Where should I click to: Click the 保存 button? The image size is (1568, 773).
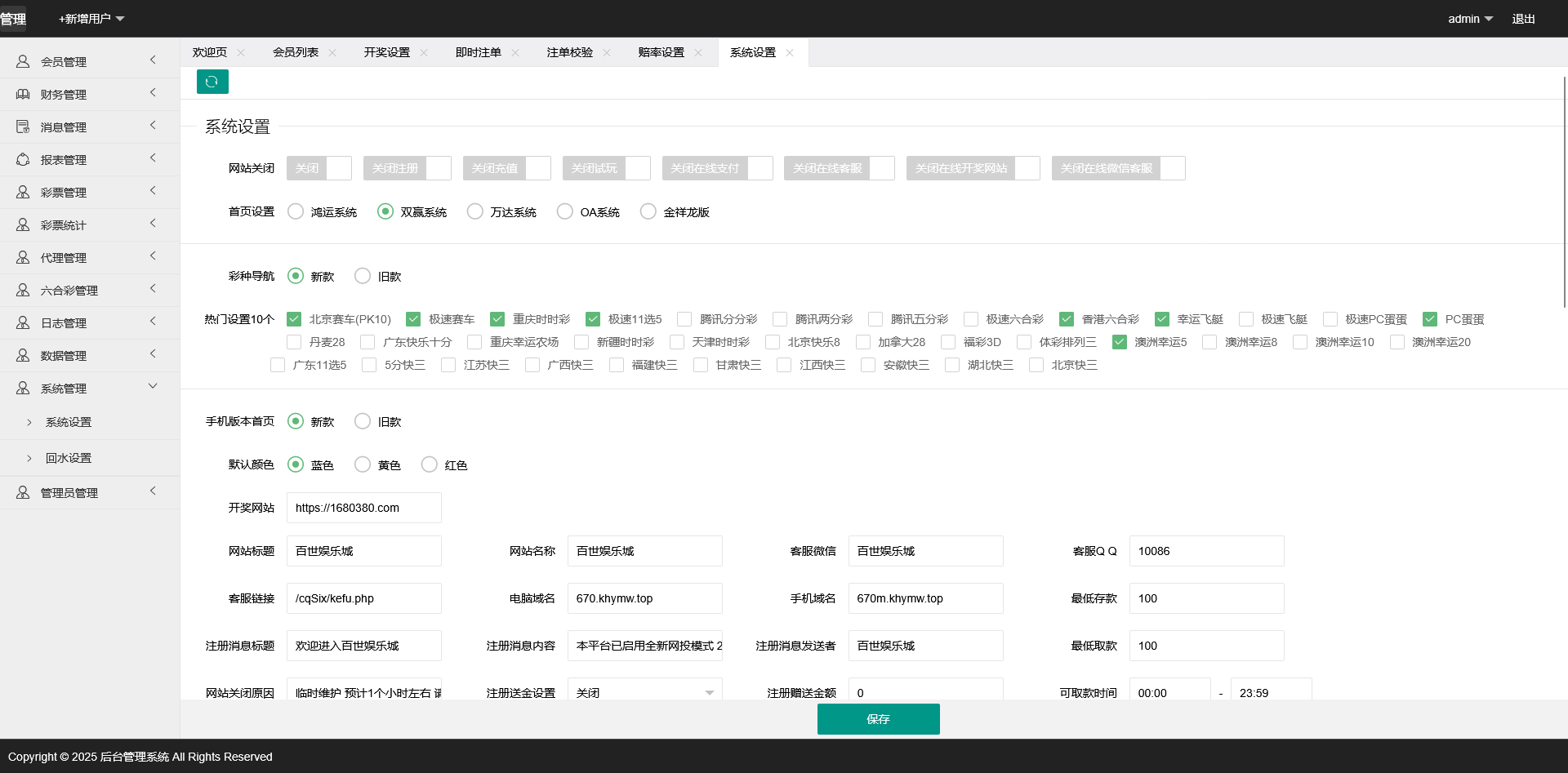(x=879, y=719)
